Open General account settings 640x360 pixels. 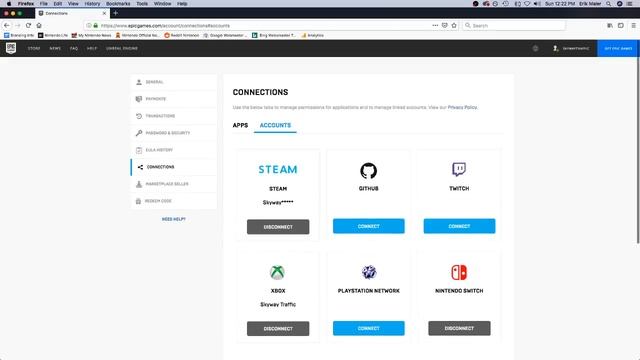click(x=174, y=82)
